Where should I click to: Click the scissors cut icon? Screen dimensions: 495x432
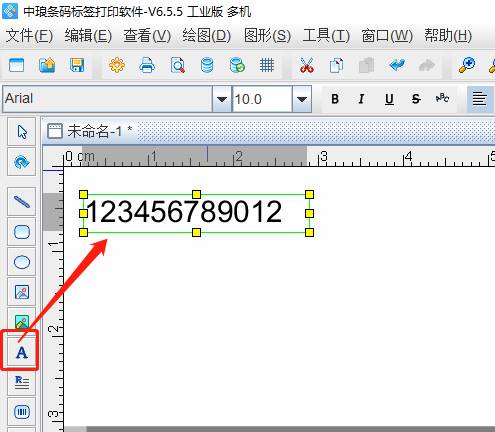[306, 65]
